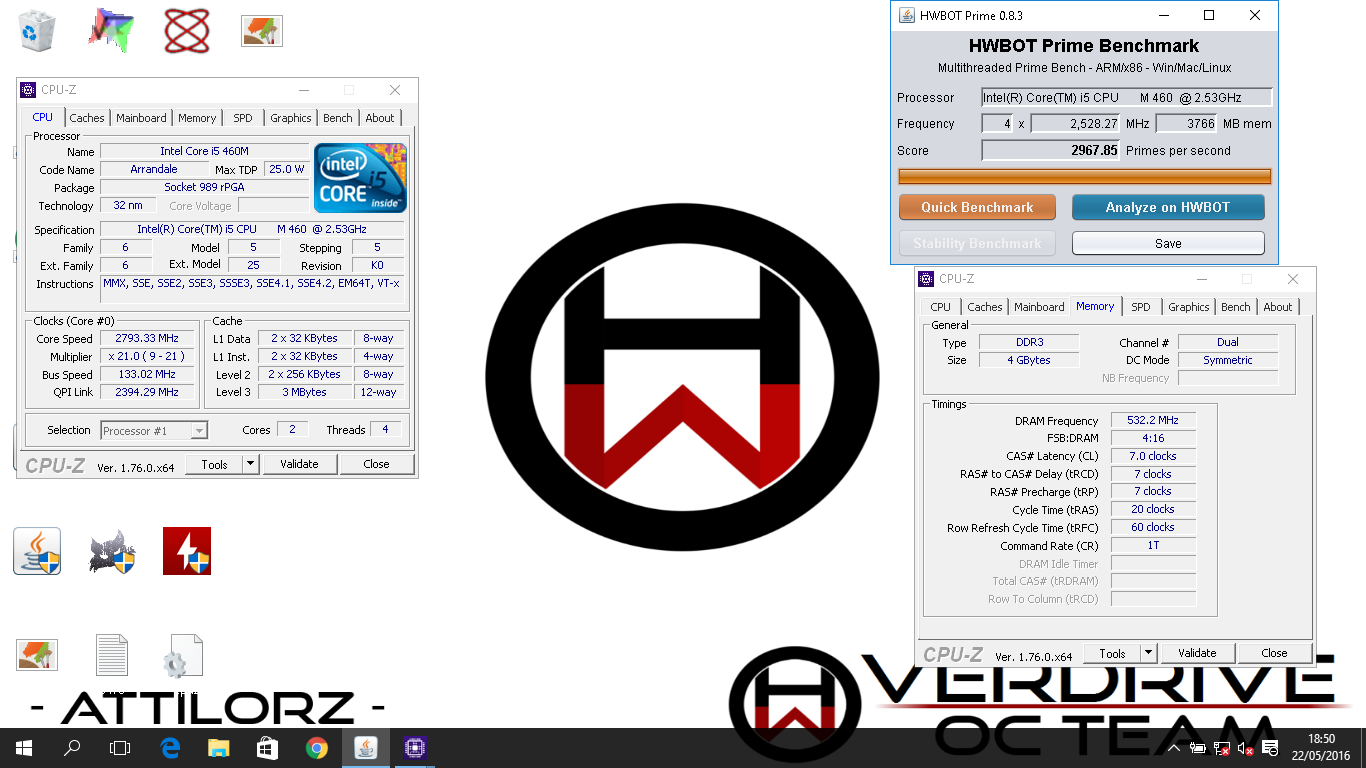Click the orange HWBOT benchmark progress bar

coord(1084,177)
